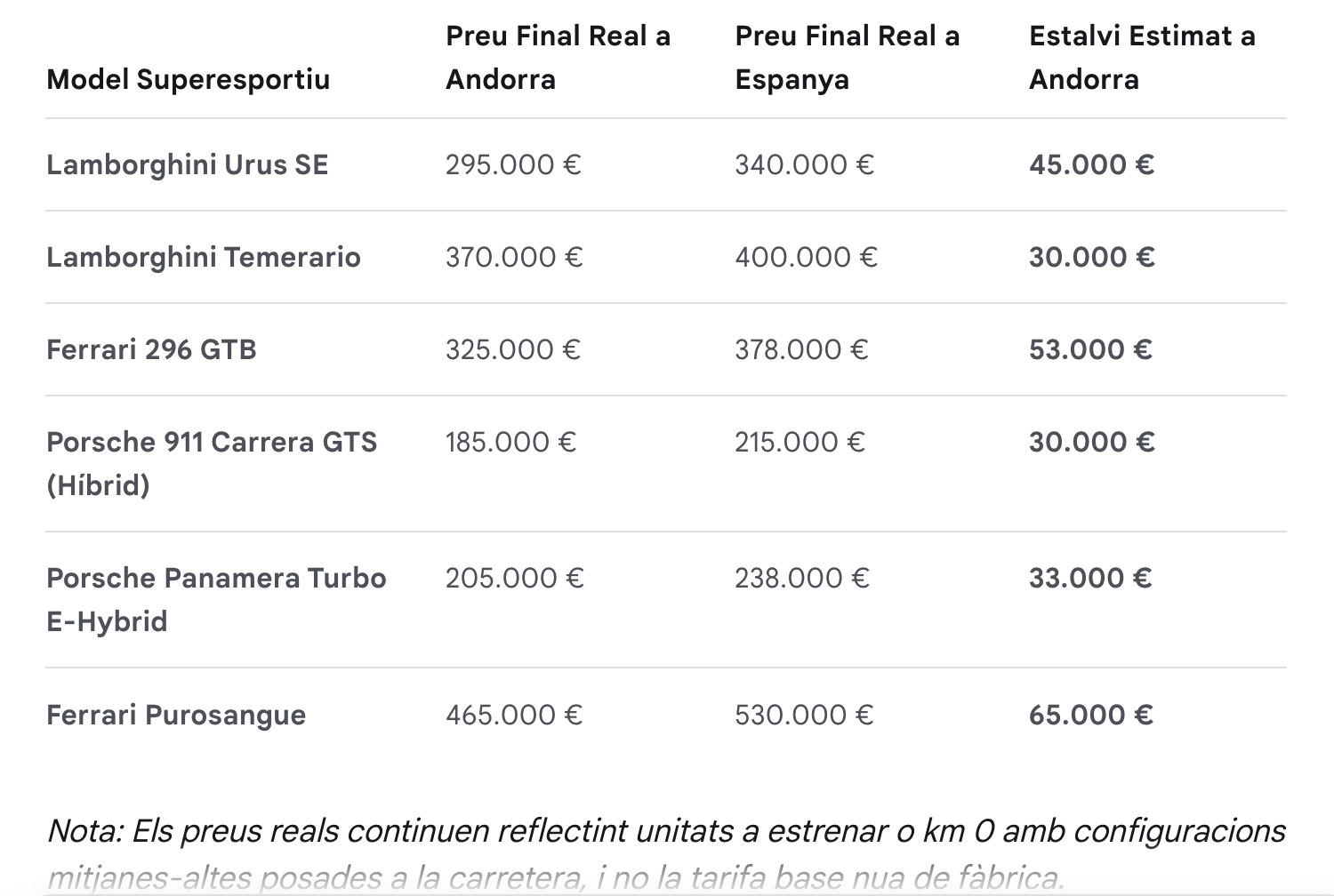Click the 295.000 € Andorra price

pos(513,164)
